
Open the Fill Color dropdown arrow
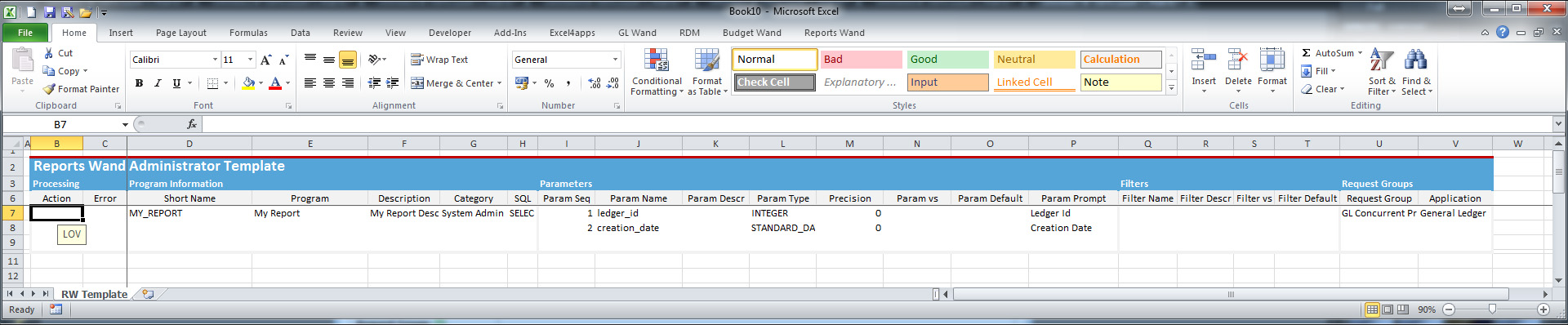[261, 83]
